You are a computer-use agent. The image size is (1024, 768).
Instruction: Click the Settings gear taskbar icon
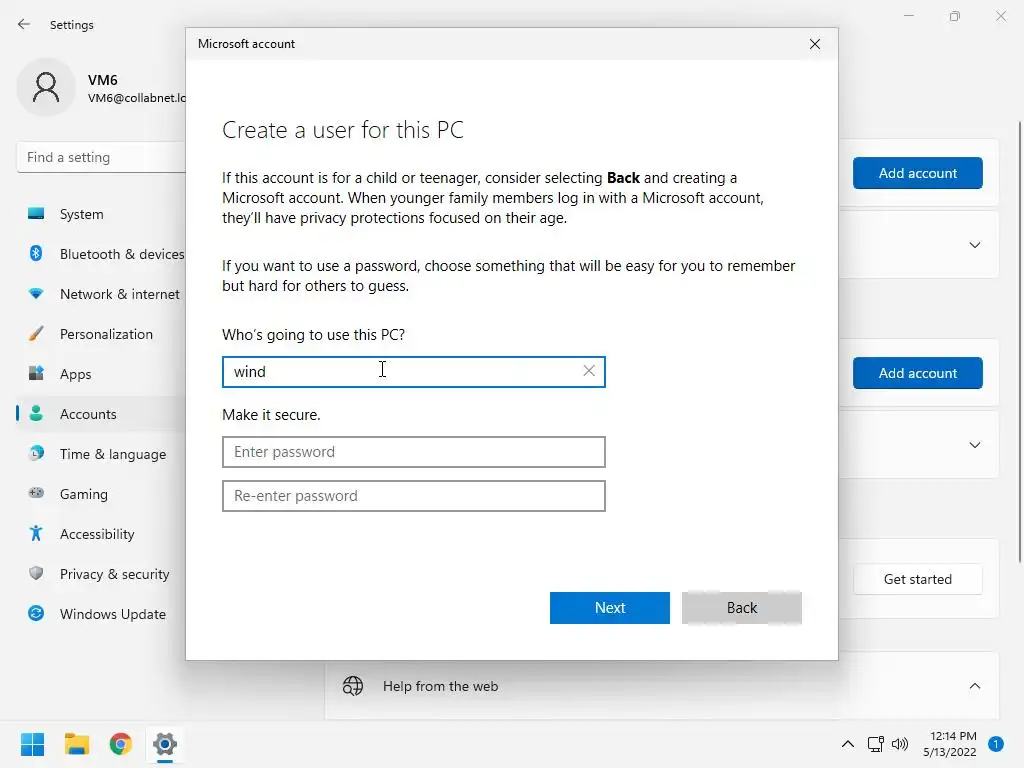point(165,744)
